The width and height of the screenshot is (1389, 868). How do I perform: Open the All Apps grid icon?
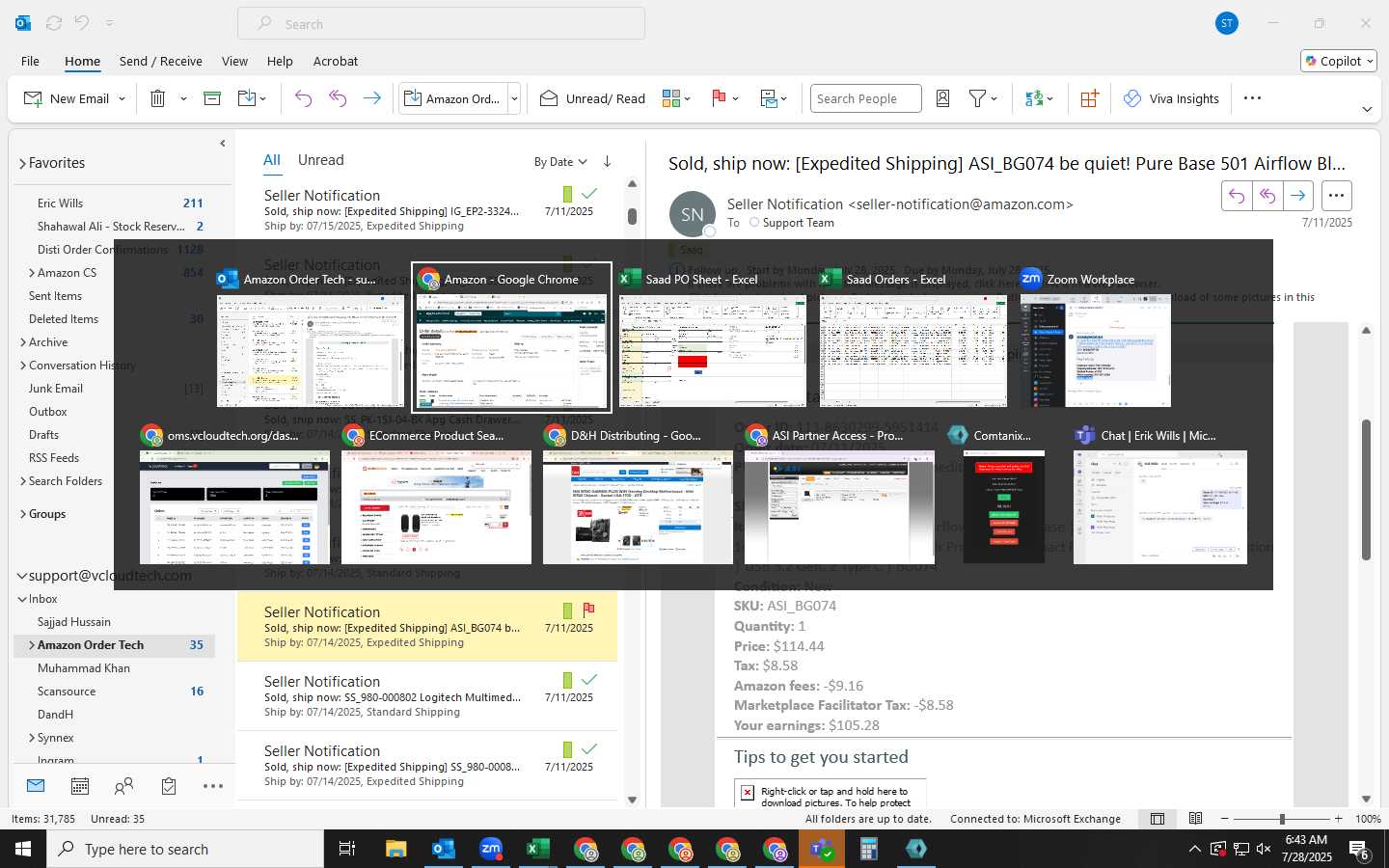(x=1089, y=98)
